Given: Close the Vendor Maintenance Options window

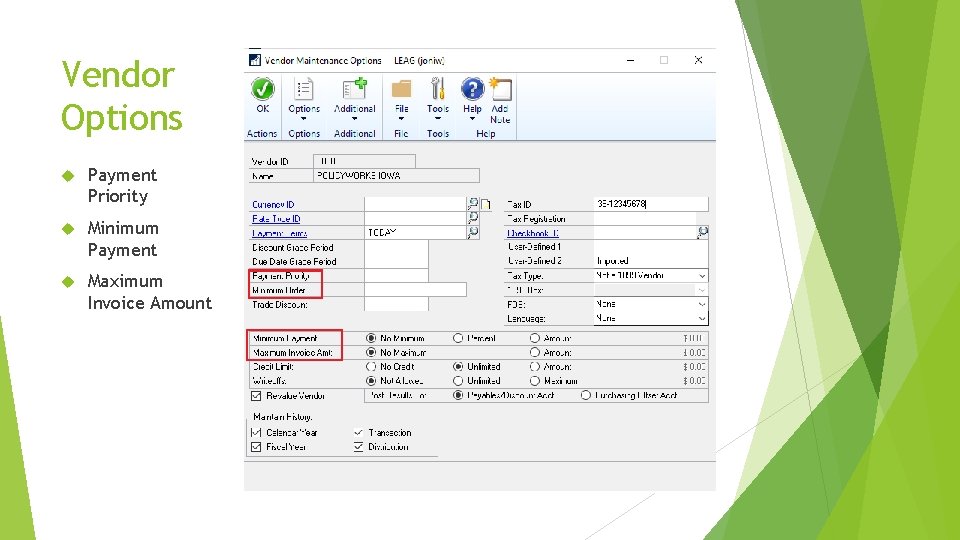Looking at the screenshot, I should [x=698, y=60].
